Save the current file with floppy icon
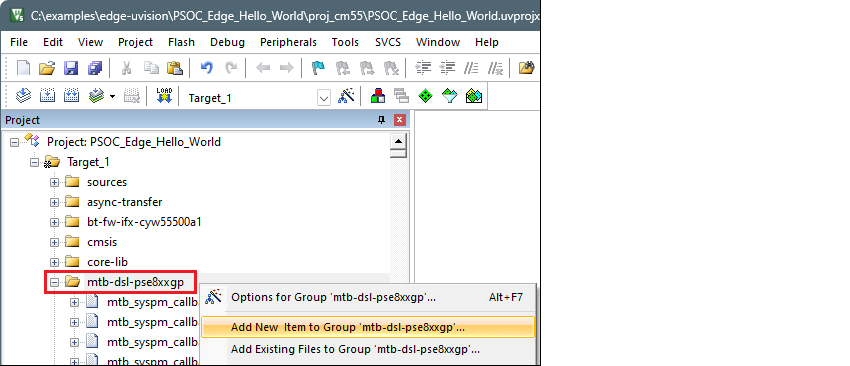850x366 pixels. tap(71, 68)
